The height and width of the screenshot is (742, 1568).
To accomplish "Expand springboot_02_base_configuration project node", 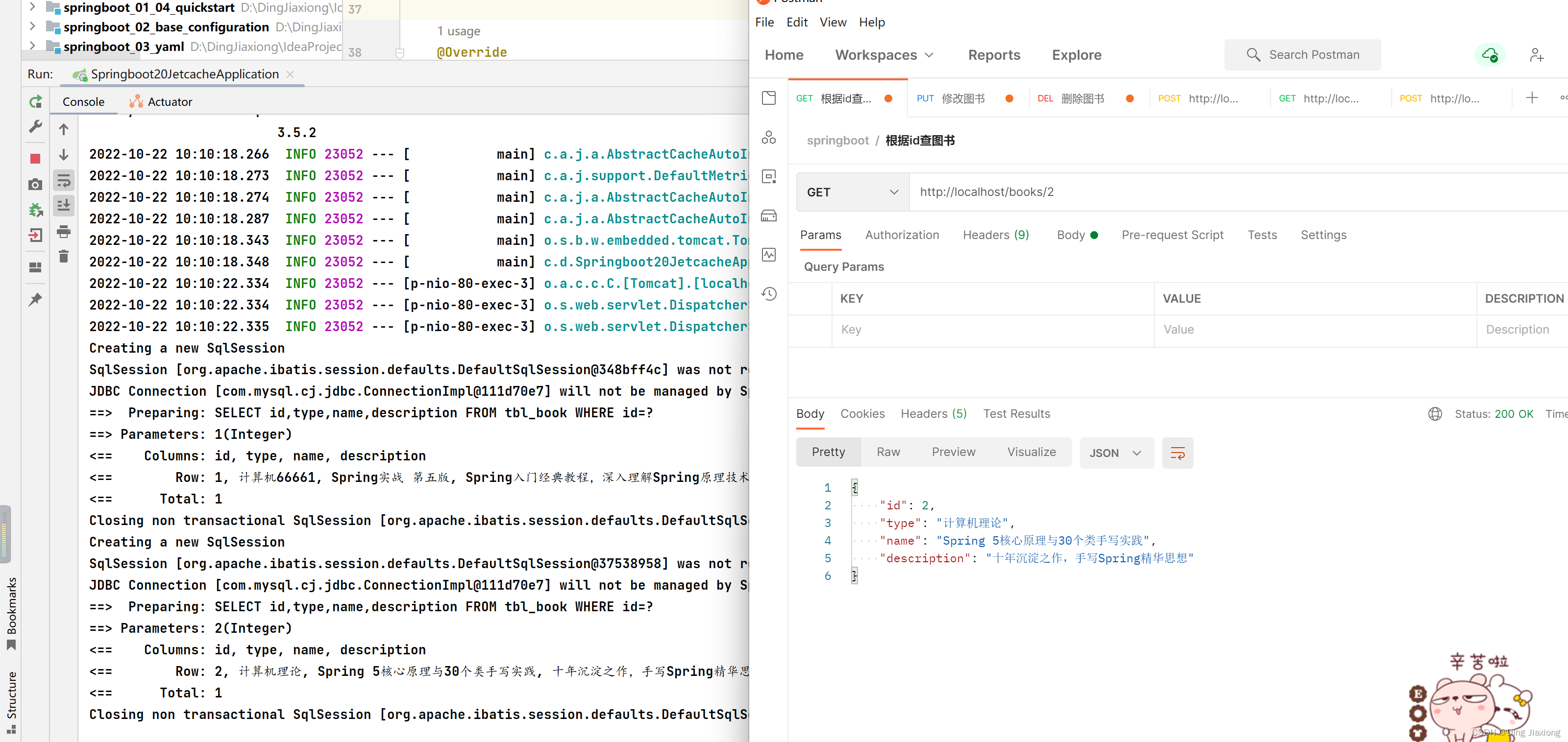I will pyautogui.click(x=32, y=27).
